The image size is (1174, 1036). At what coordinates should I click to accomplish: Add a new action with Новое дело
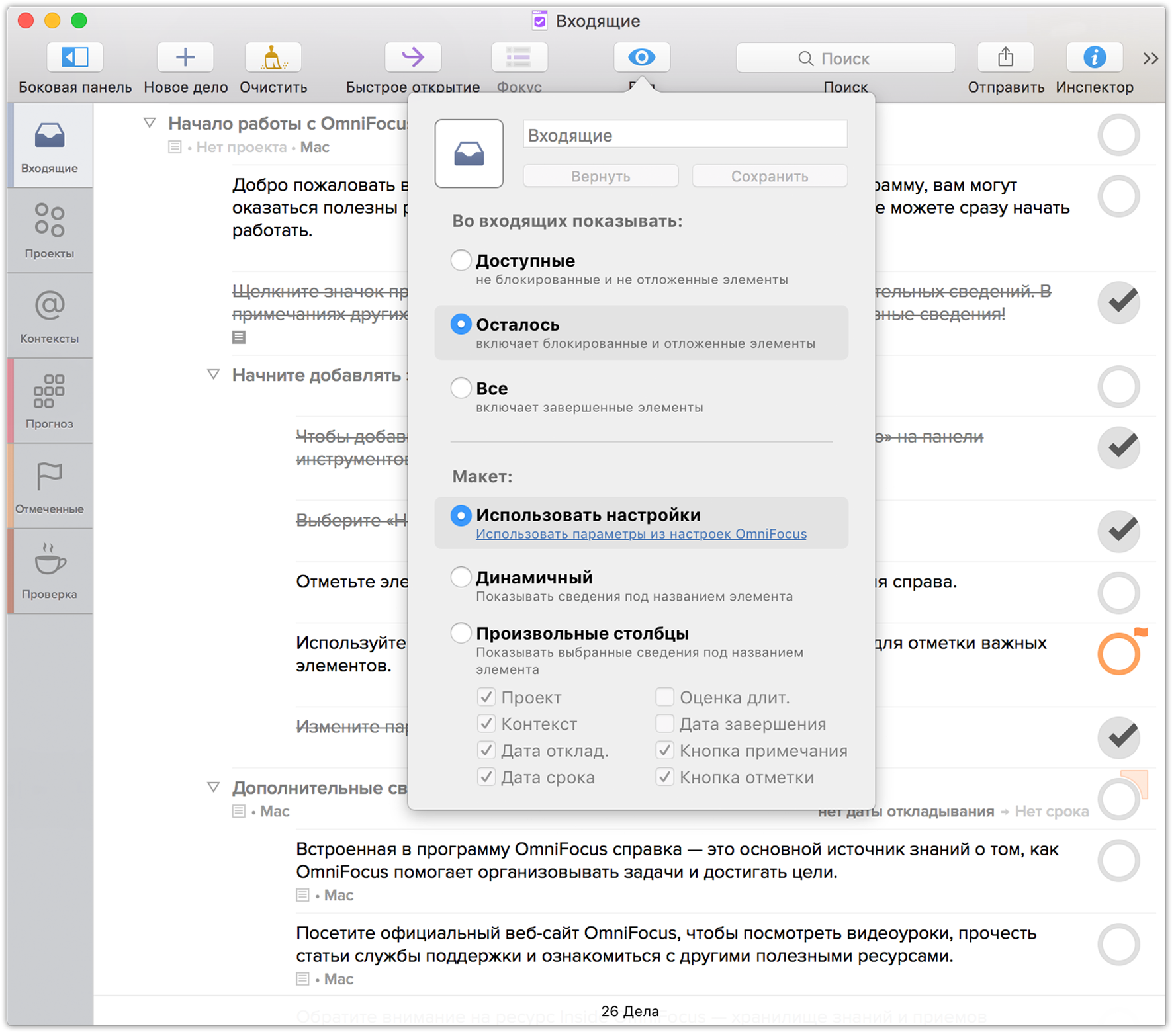point(185,58)
